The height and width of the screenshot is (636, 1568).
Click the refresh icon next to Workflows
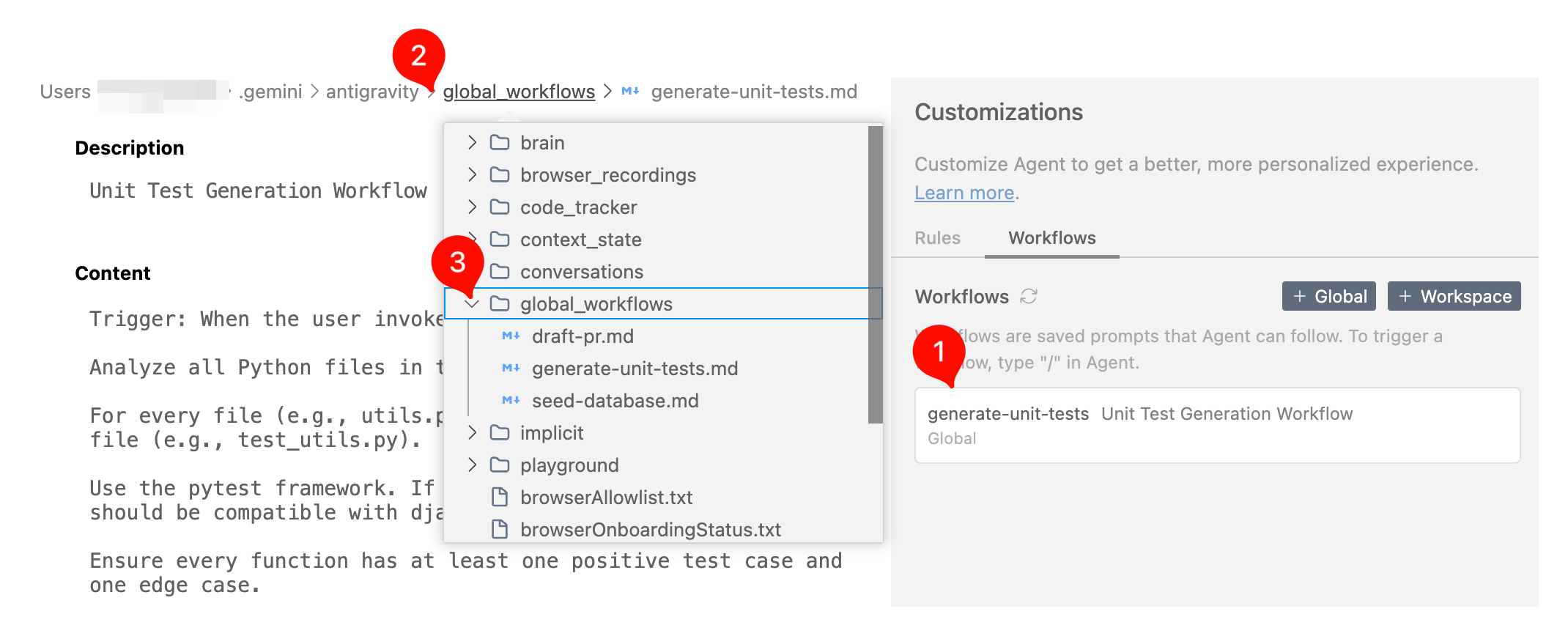tap(1029, 296)
